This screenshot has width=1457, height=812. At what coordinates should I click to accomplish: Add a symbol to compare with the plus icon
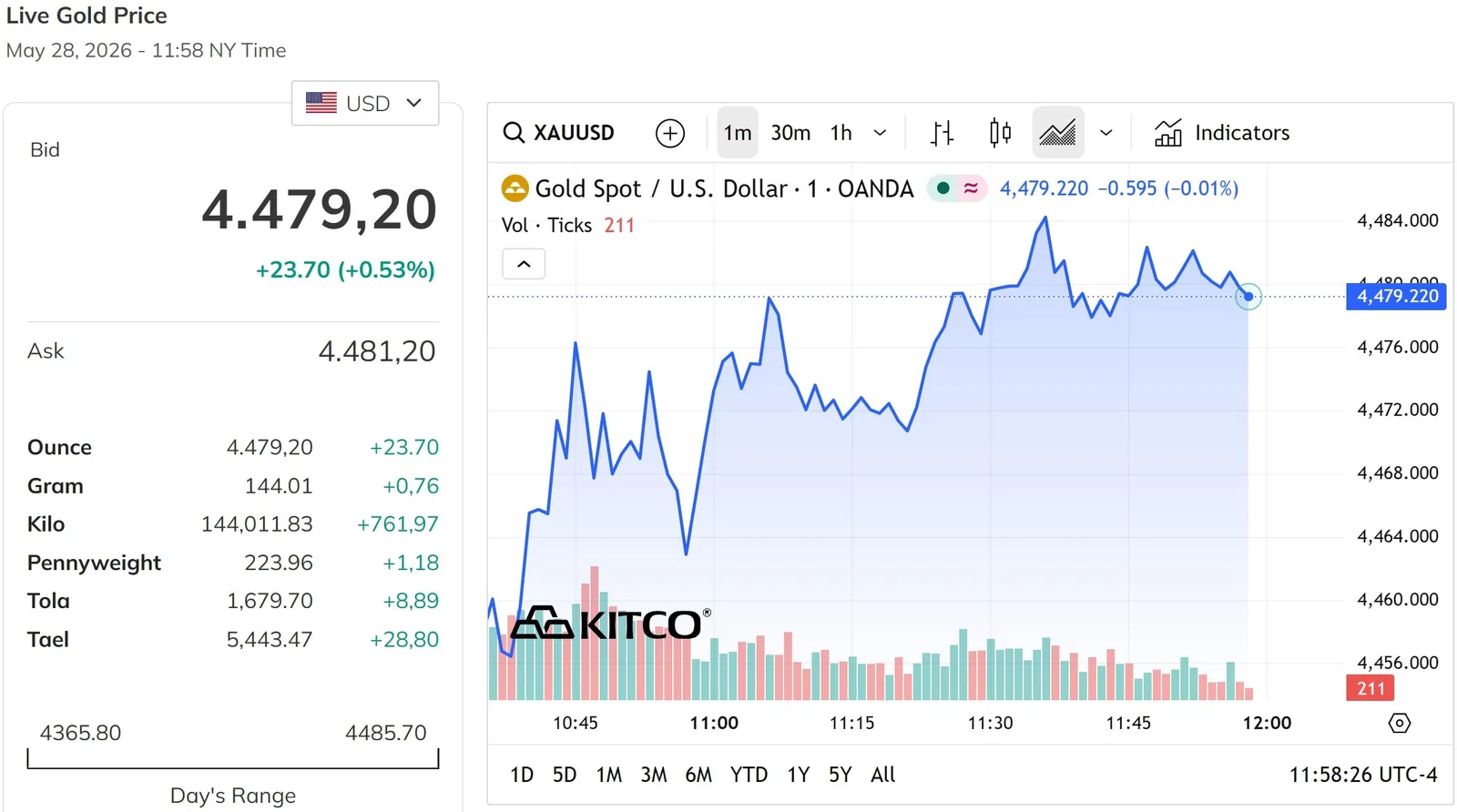tap(670, 133)
